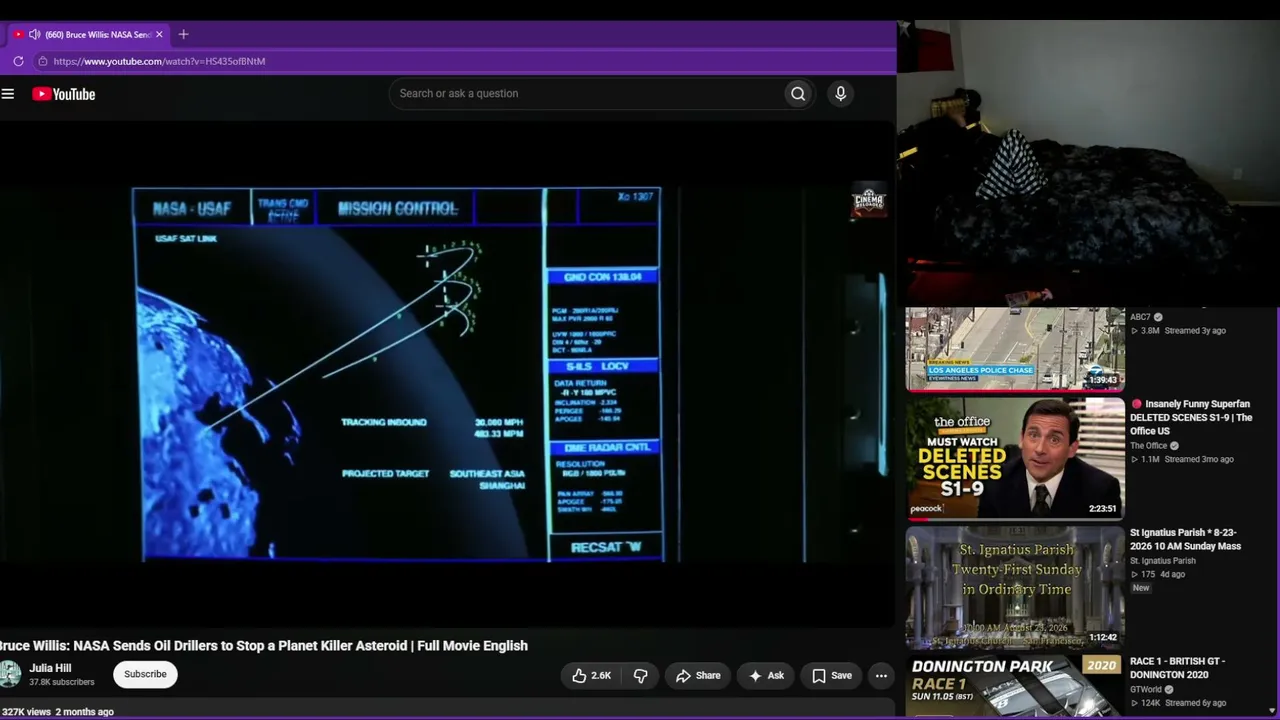This screenshot has width=1280, height=720.
Task: Open the Donington Park Race 1 thumbnail
Action: click(x=1015, y=686)
